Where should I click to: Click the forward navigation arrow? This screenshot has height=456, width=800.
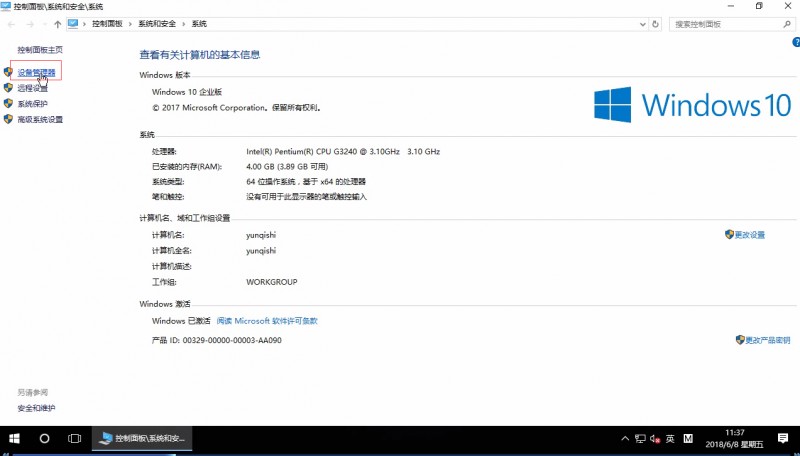coord(30,24)
